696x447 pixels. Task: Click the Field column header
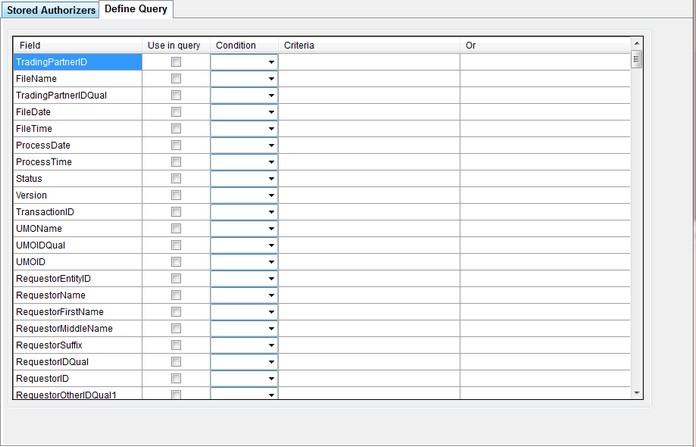click(x=77, y=45)
